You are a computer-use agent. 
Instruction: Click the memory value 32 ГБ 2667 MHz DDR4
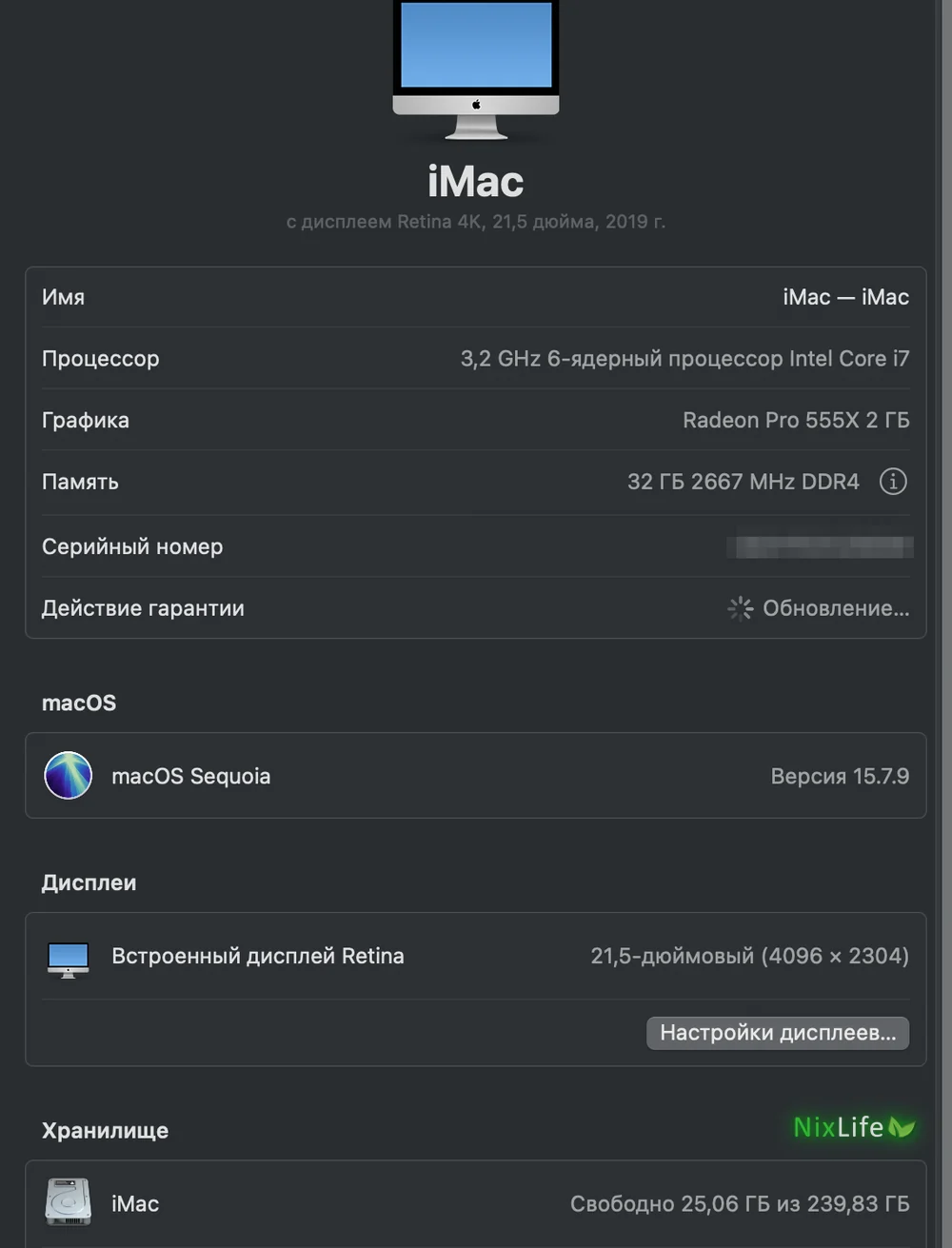pyautogui.click(x=744, y=482)
